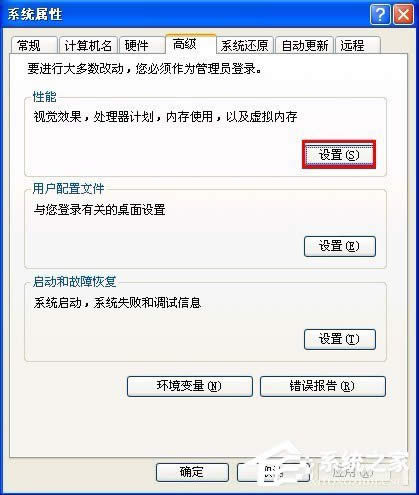The image size is (419, 495).
Task: Click the 用户配置文件 group label
Action: pos(68,189)
